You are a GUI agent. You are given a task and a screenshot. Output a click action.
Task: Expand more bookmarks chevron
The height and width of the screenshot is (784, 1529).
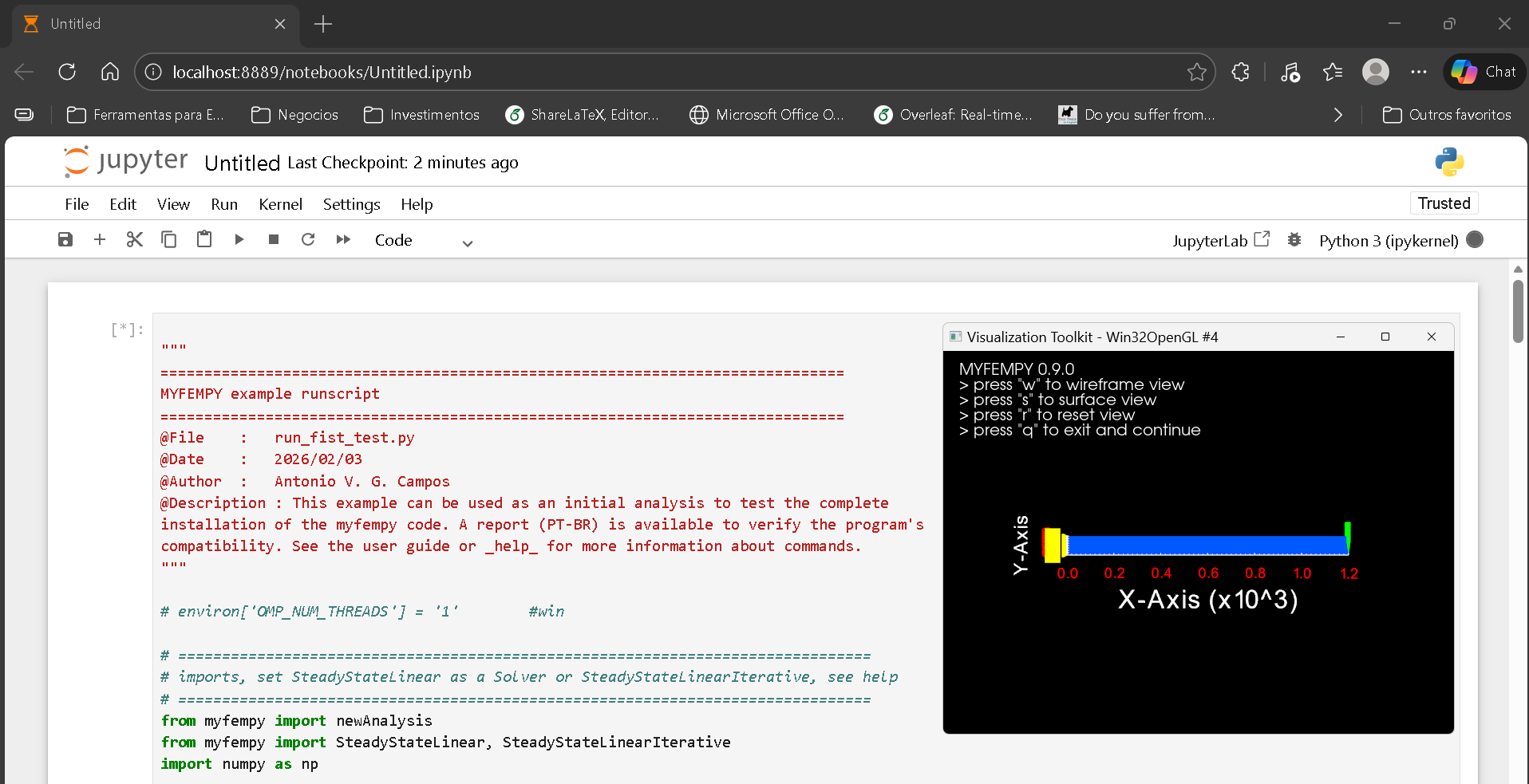pos(1338,115)
